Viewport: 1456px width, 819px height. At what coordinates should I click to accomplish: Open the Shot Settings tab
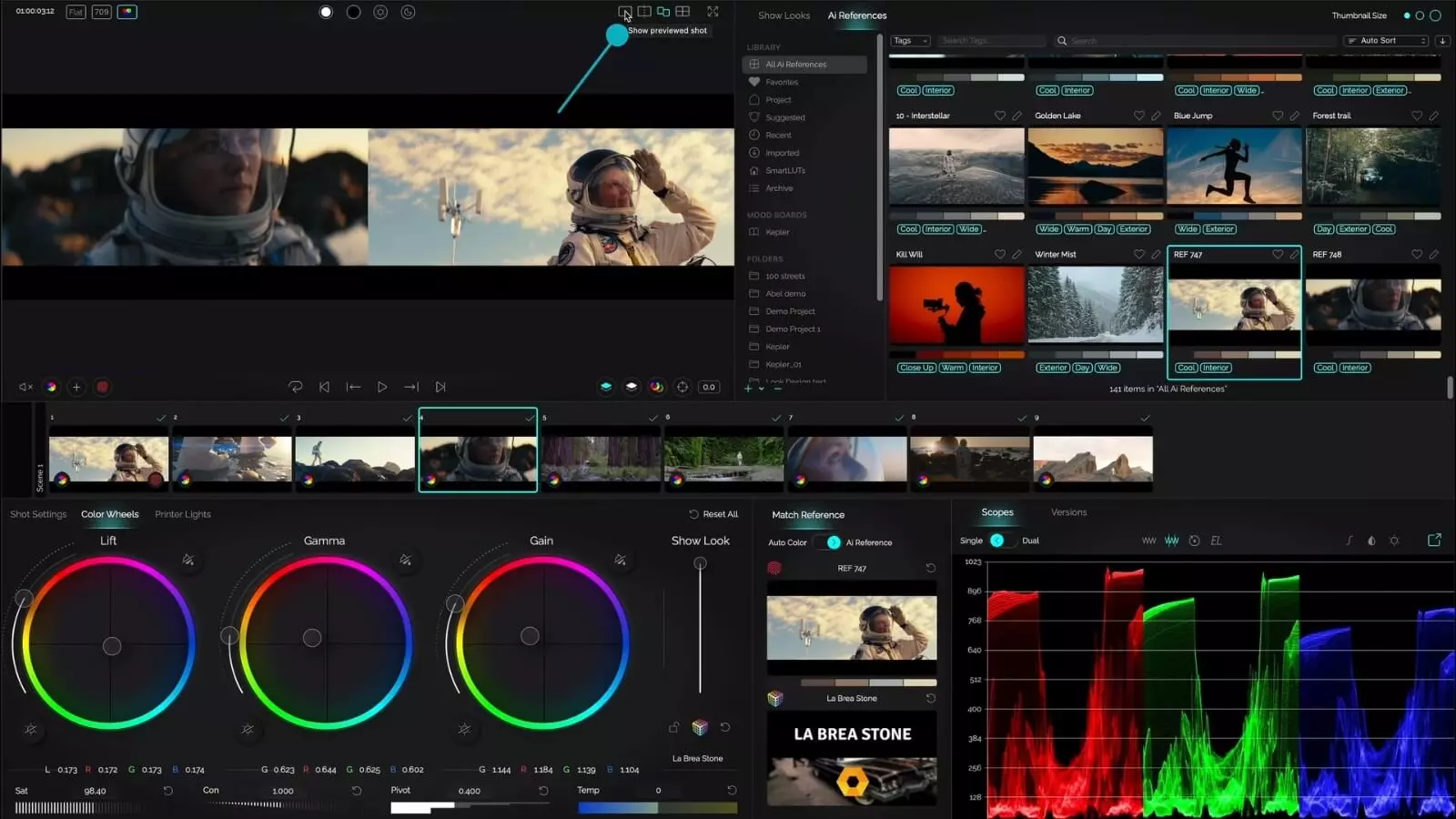tap(38, 514)
